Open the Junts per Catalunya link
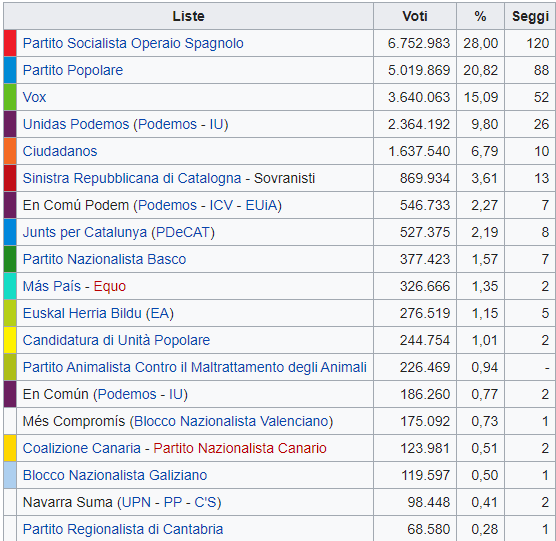Image resolution: width=556 pixels, height=541 pixels. pos(85,232)
